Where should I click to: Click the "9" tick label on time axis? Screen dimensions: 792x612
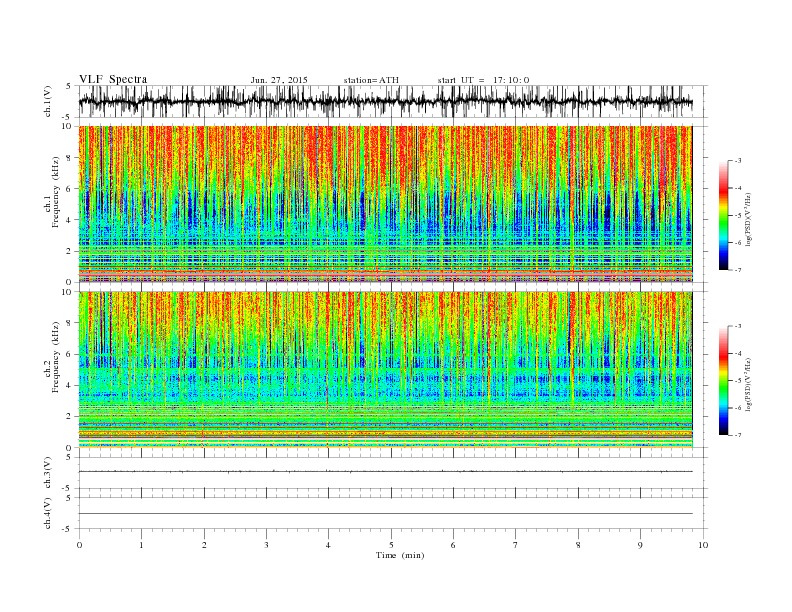click(640, 545)
